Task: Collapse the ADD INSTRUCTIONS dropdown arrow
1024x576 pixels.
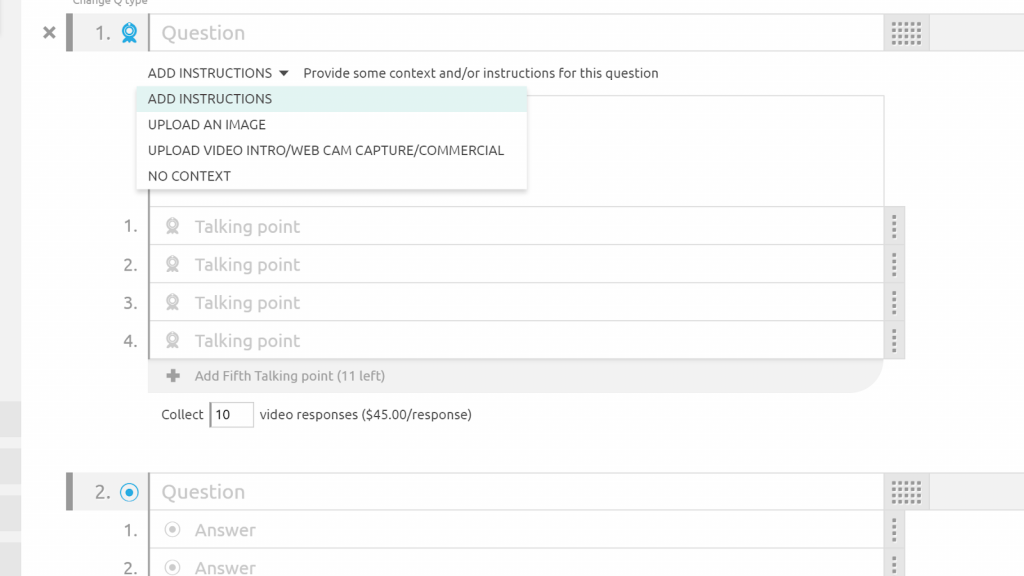Action: coord(284,73)
